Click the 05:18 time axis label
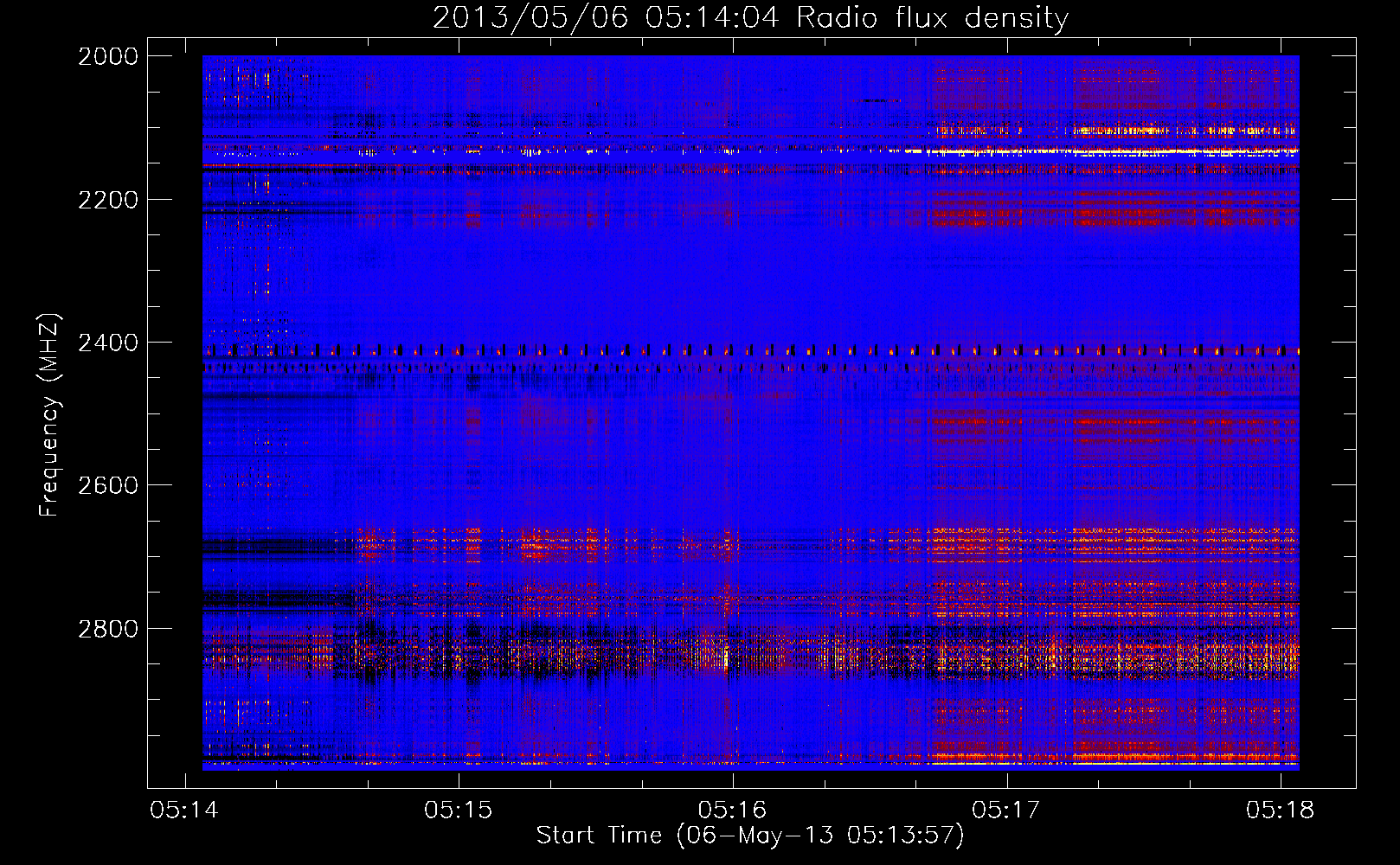This screenshot has width=1400, height=865. pos(1281,810)
